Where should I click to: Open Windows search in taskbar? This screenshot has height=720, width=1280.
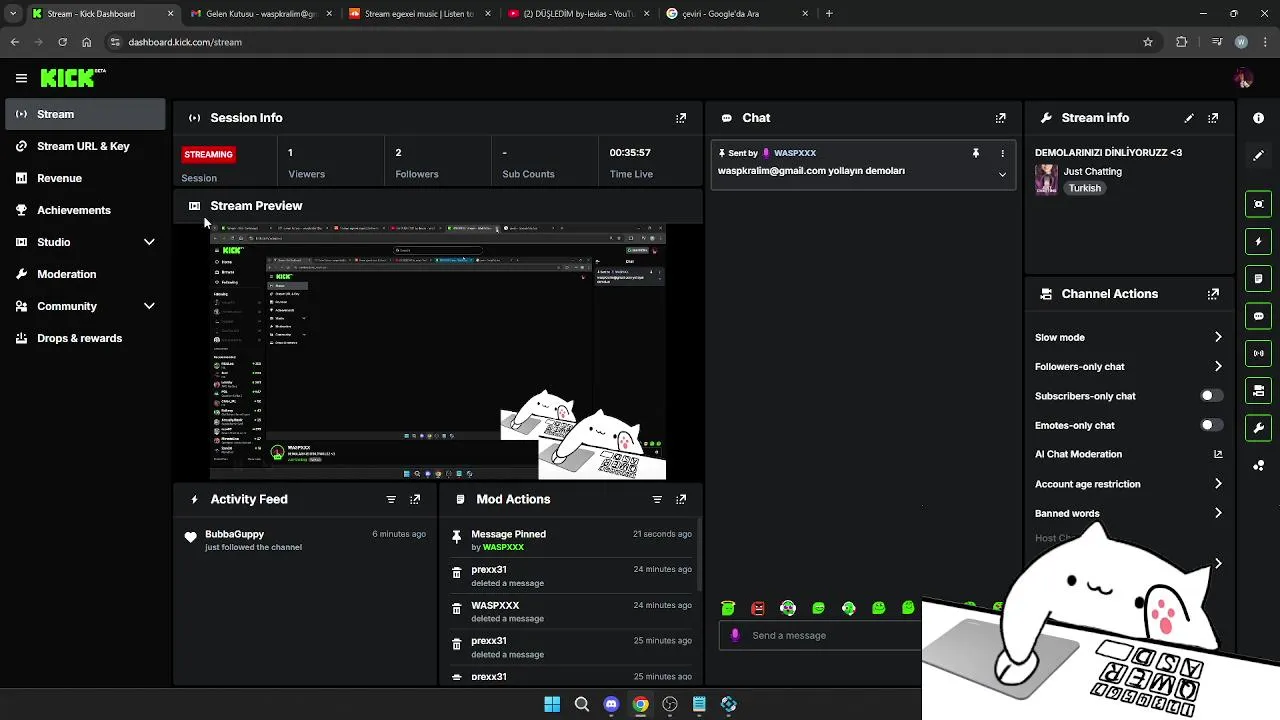[x=581, y=704]
